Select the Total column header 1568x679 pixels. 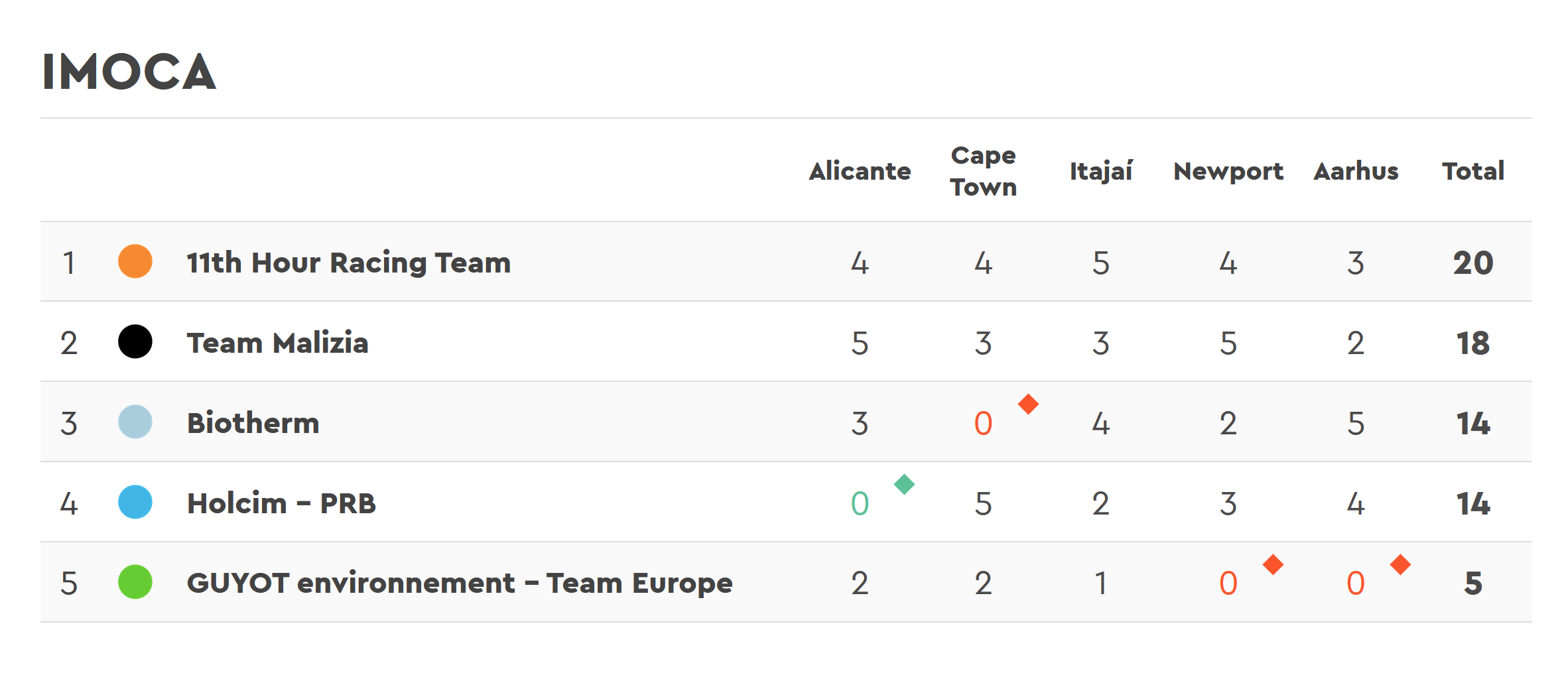[1473, 171]
